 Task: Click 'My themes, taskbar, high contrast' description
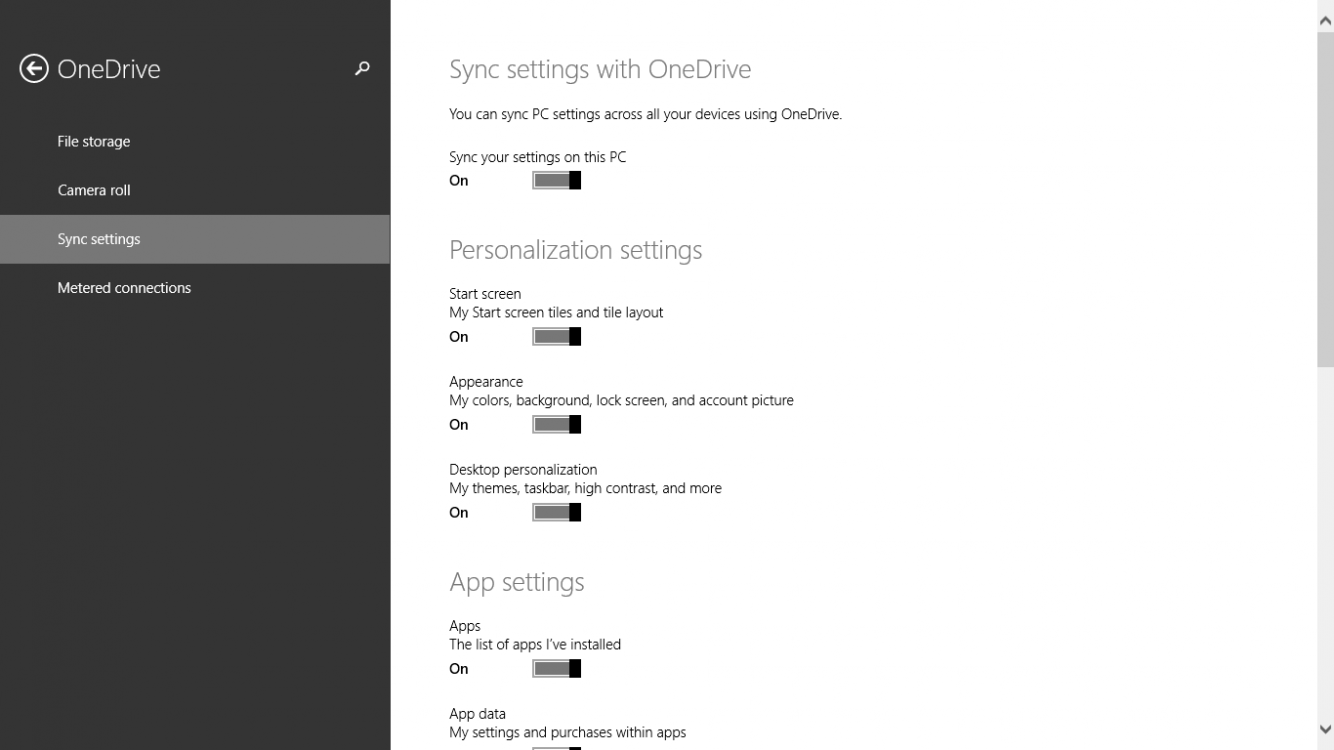click(x=585, y=488)
